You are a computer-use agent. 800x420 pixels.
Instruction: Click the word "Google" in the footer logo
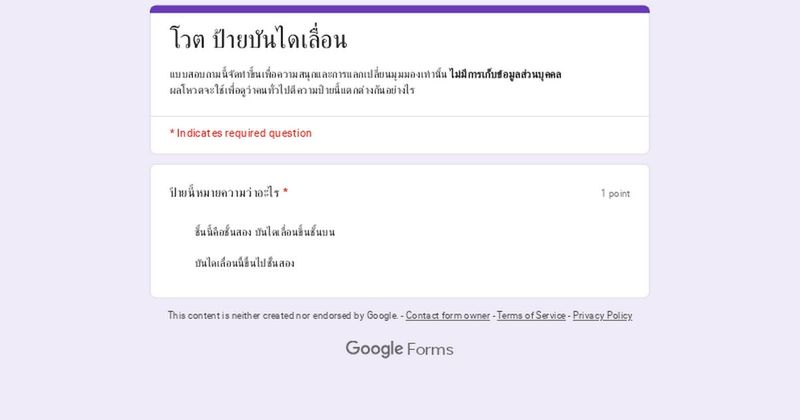pyautogui.click(x=374, y=349)
